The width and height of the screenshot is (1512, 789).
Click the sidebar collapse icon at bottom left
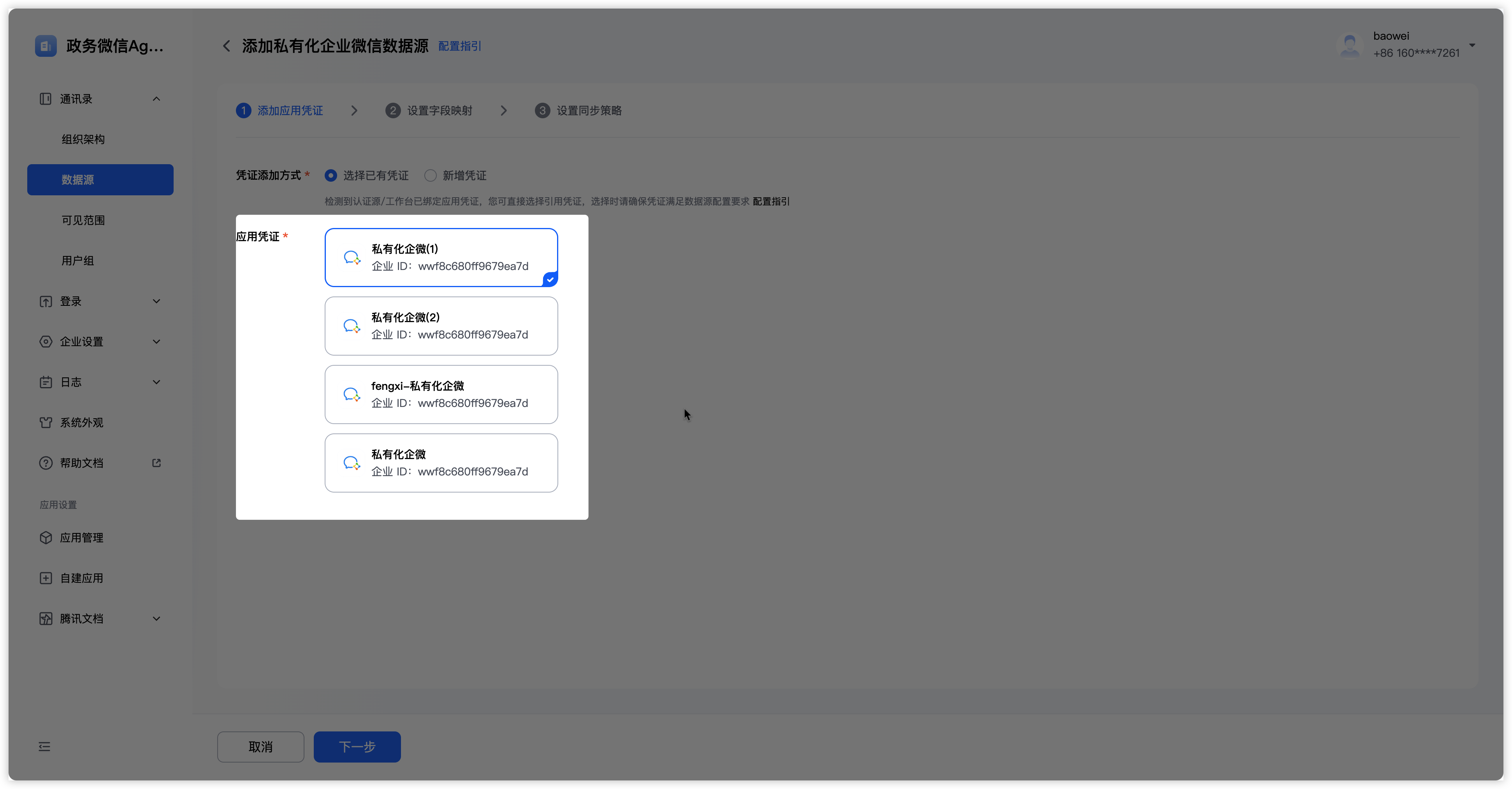pos(45,746)
